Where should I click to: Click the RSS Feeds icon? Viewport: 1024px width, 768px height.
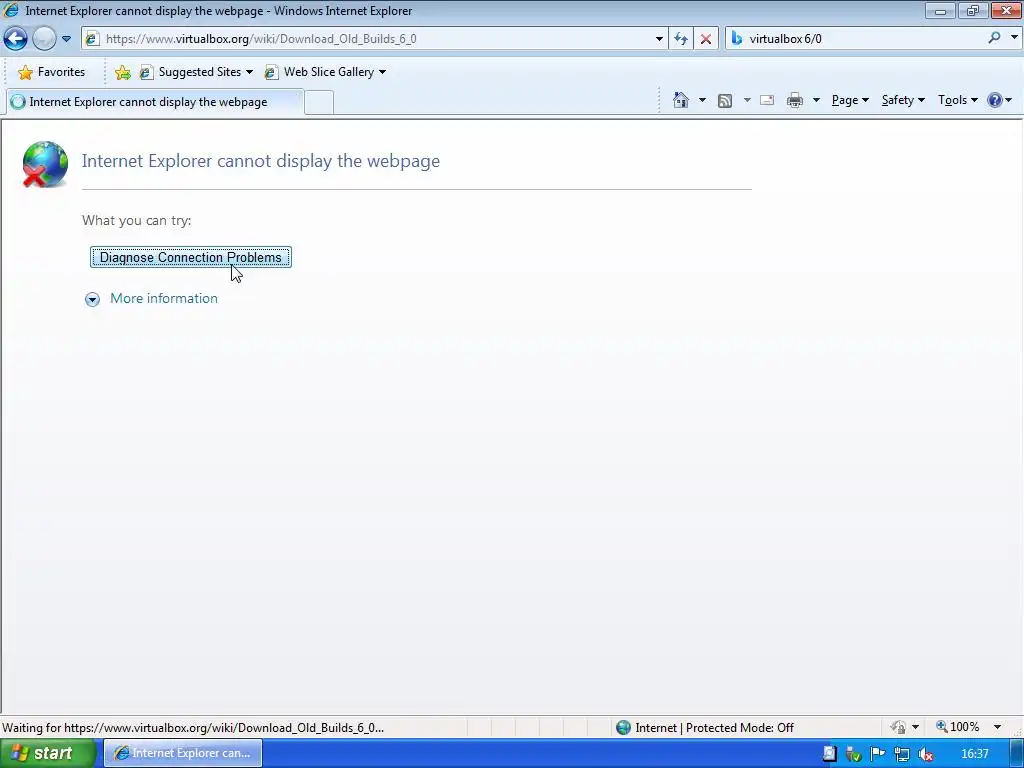click(x=725, y=100)
